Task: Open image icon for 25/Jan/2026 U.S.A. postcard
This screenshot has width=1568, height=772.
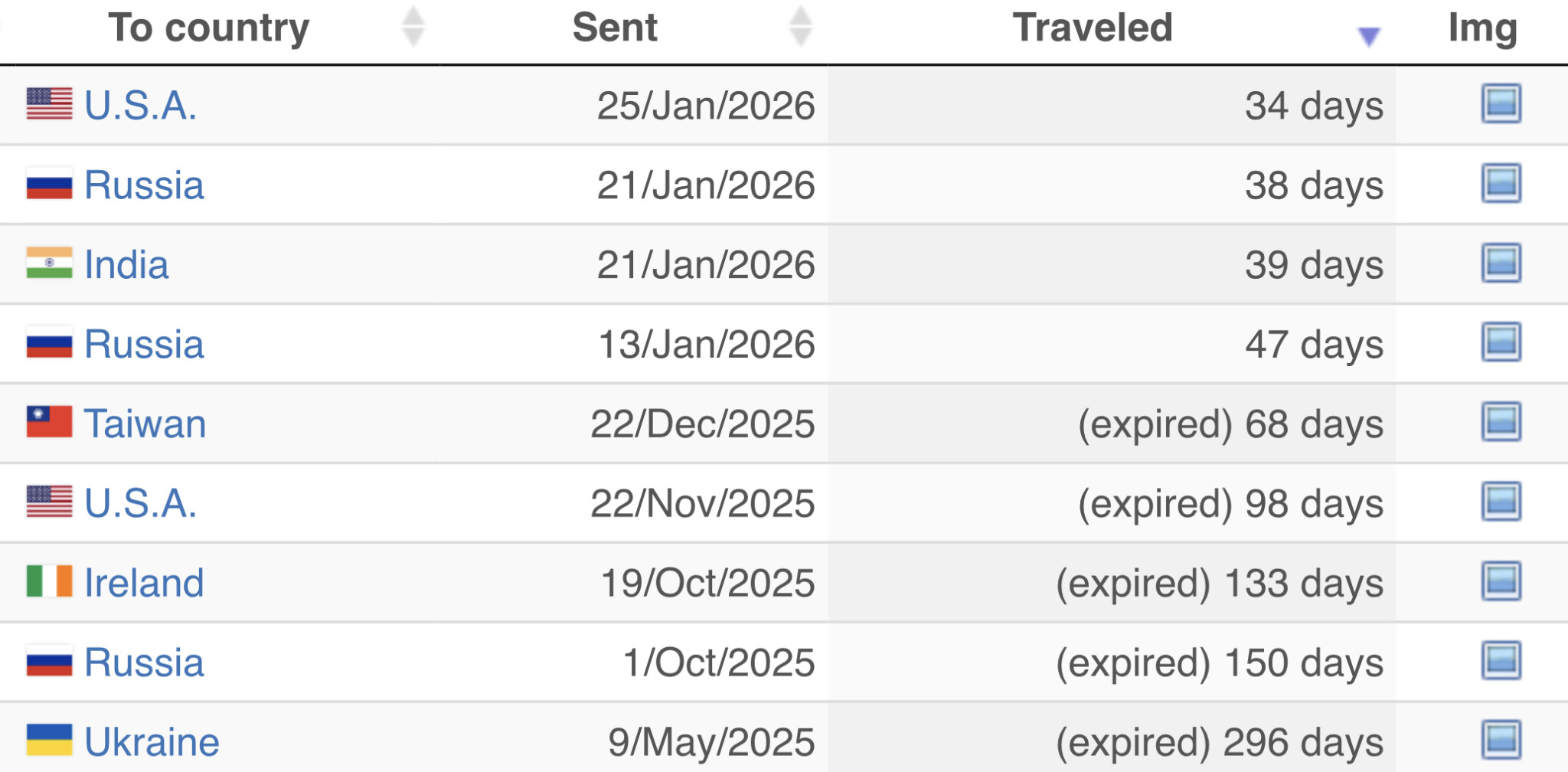Action: click(x=1501, y=103)
